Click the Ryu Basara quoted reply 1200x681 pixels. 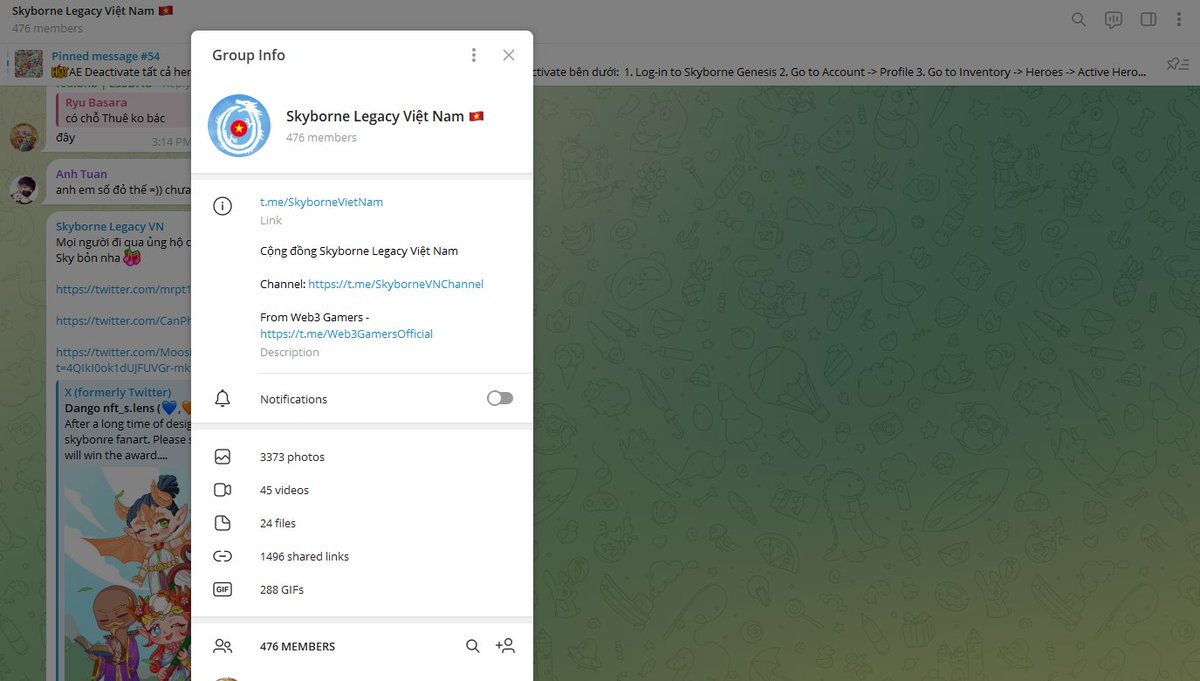[123, 110]
